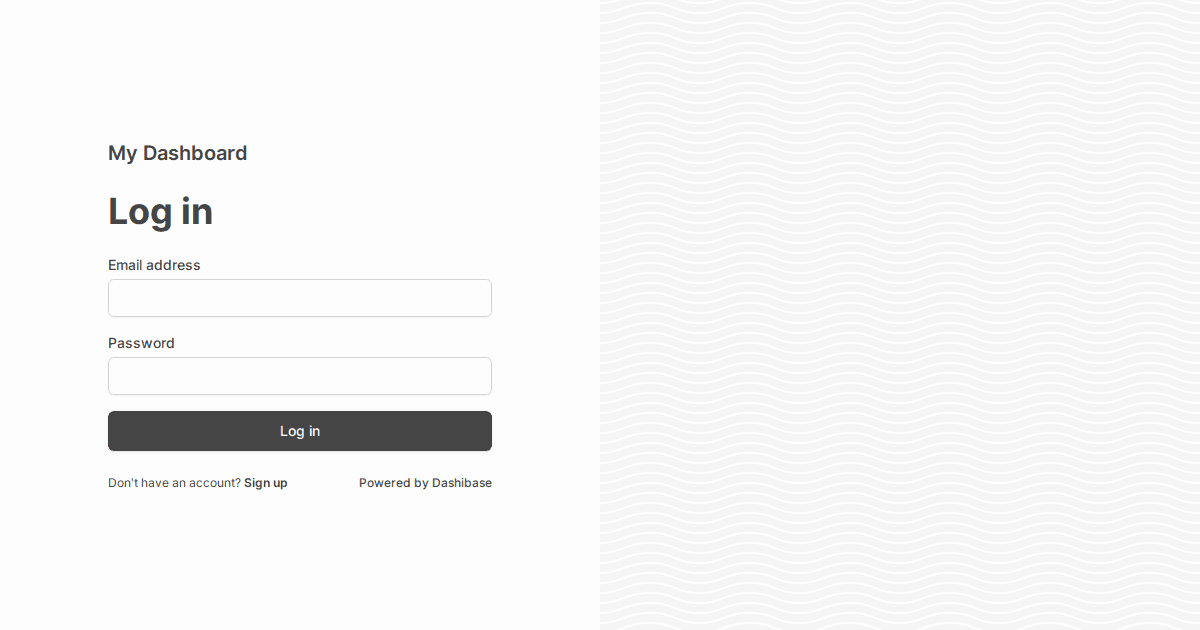
Task: Click empty white area below the footer links
Action: (x=300, y=560)
